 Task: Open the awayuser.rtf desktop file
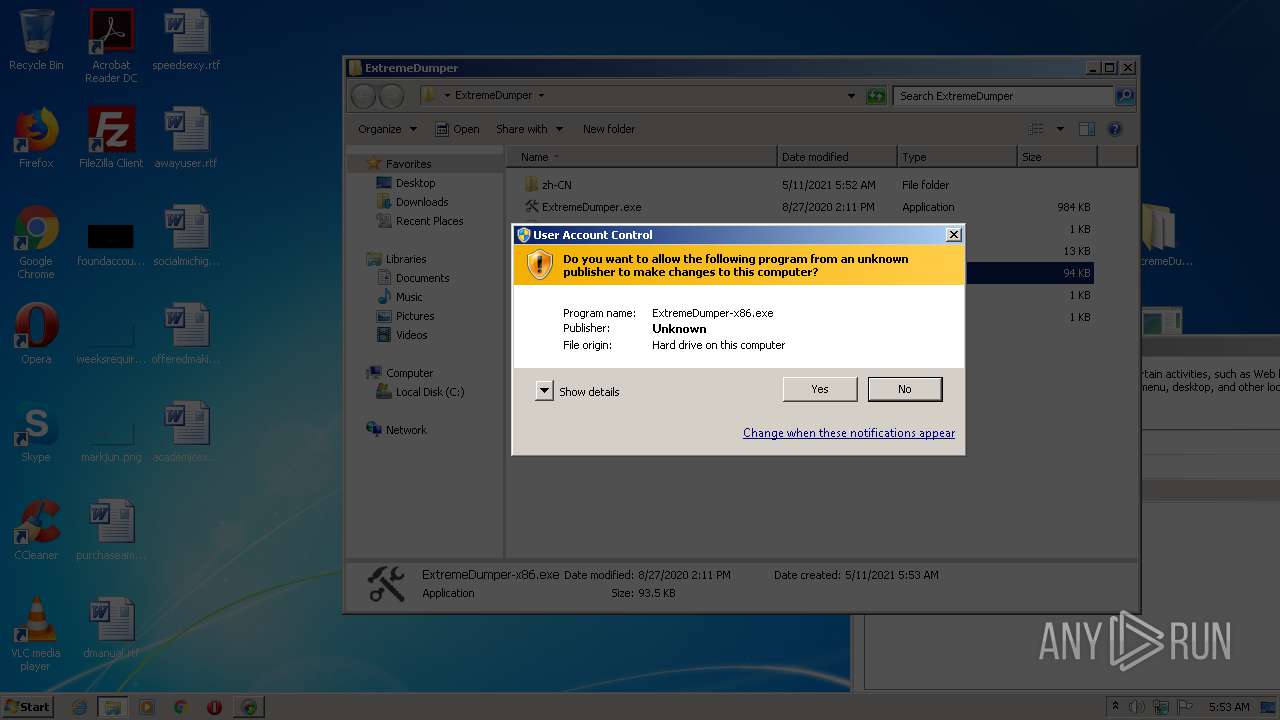point(186,138)
